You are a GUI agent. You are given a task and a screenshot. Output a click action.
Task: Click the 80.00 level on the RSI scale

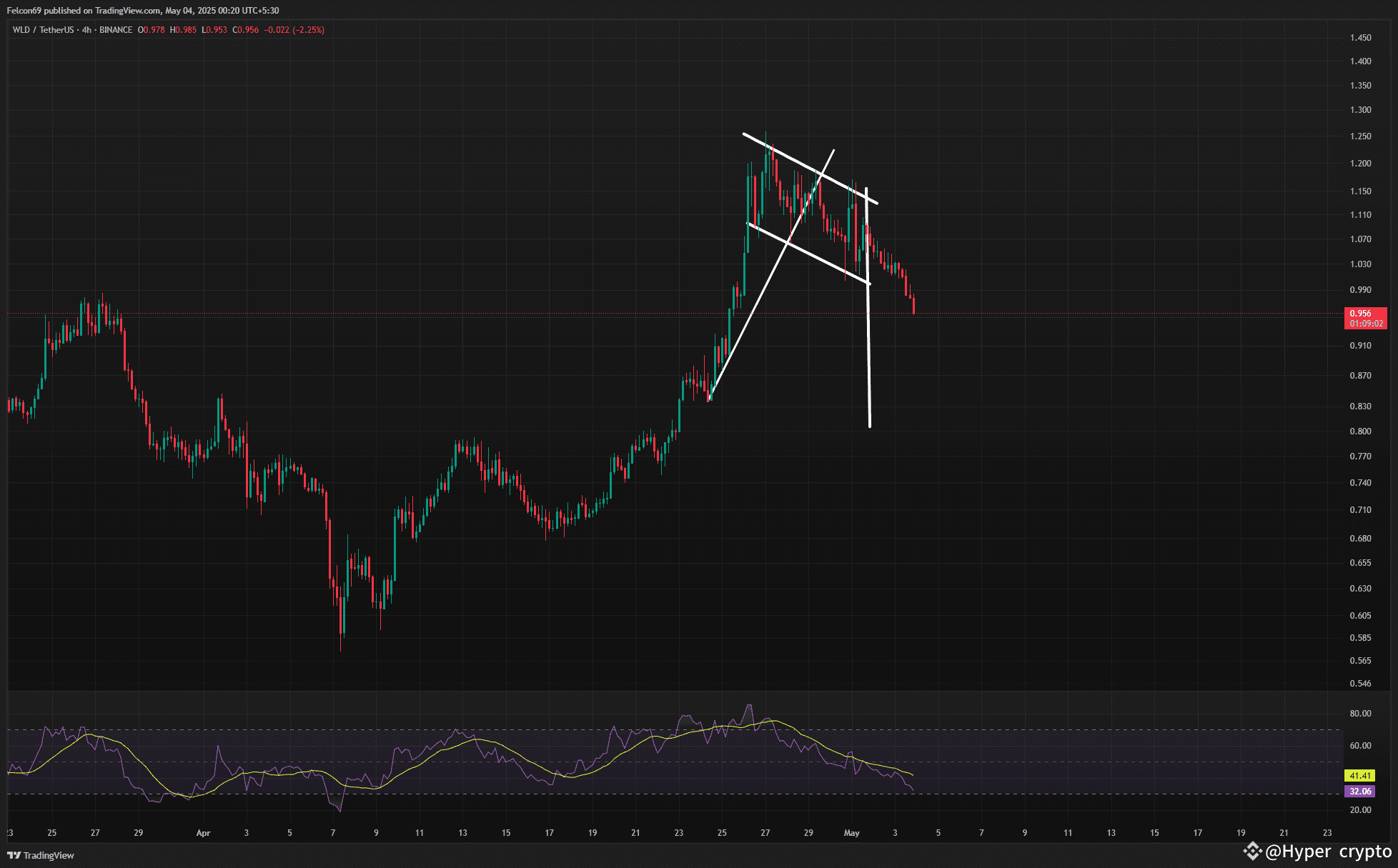[1360, 713]
